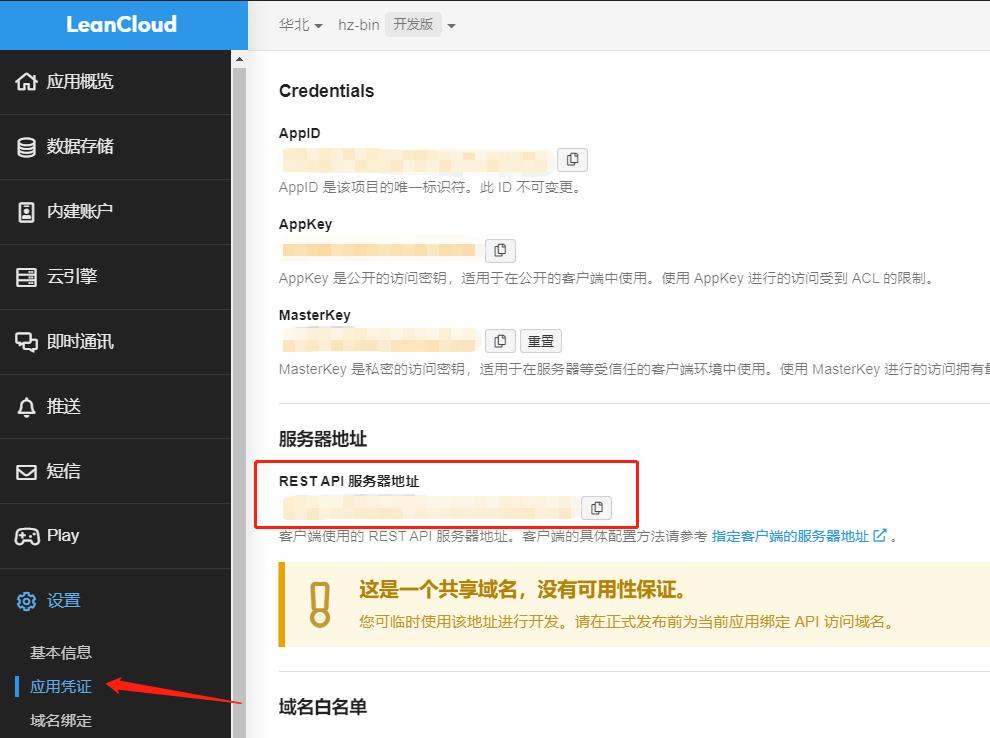Reset the MasterKey with 重置 button

pyautogui.click(x=541, y=341)
